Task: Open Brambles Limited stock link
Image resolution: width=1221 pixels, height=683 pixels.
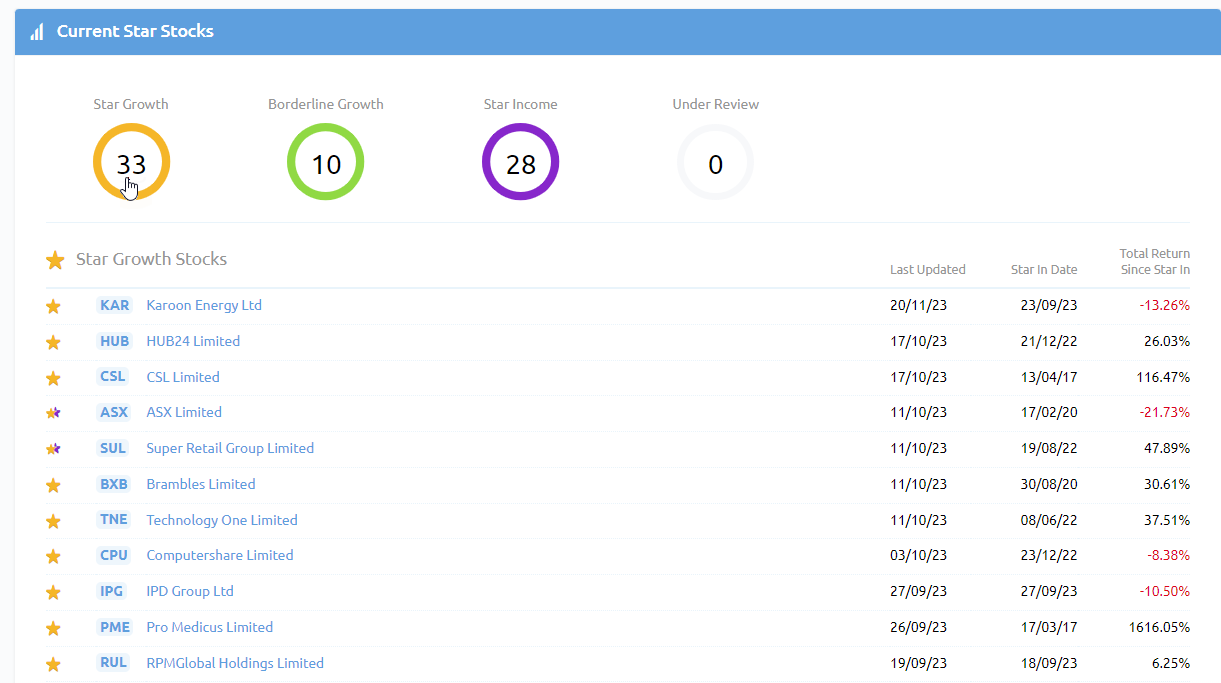Action: pos(201,484)
